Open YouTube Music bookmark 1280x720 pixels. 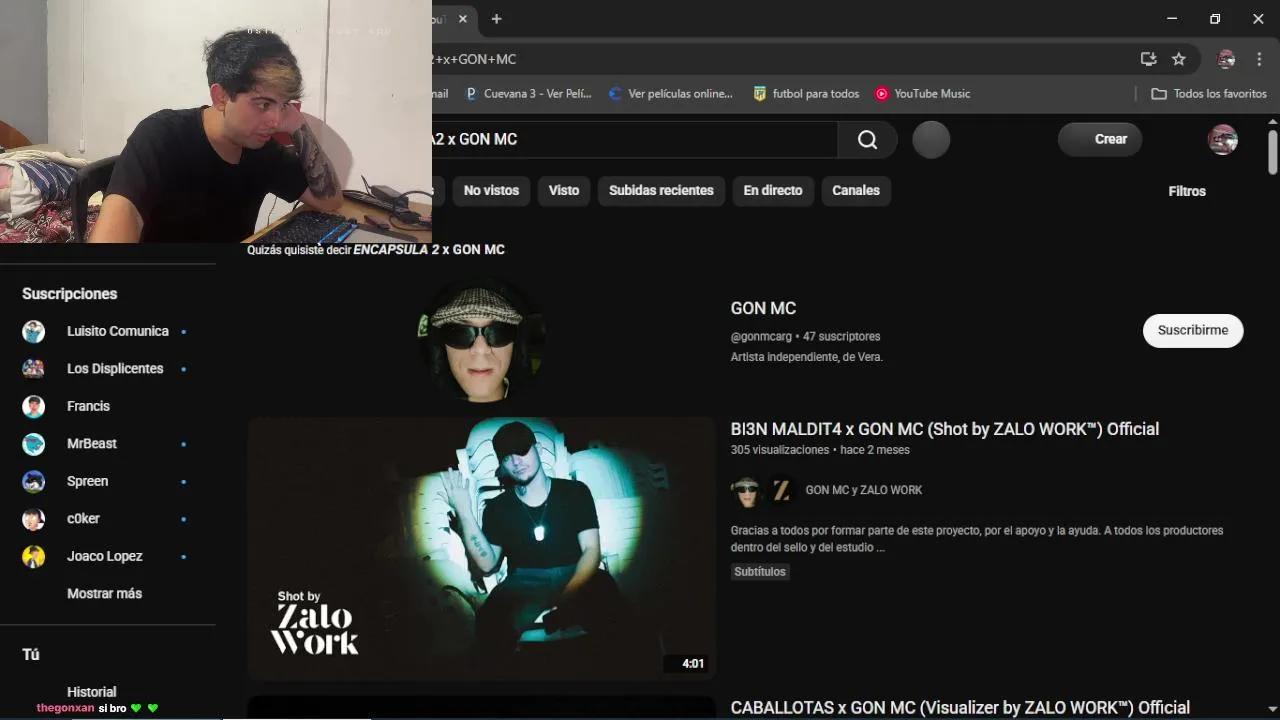(x=923, y=94)
